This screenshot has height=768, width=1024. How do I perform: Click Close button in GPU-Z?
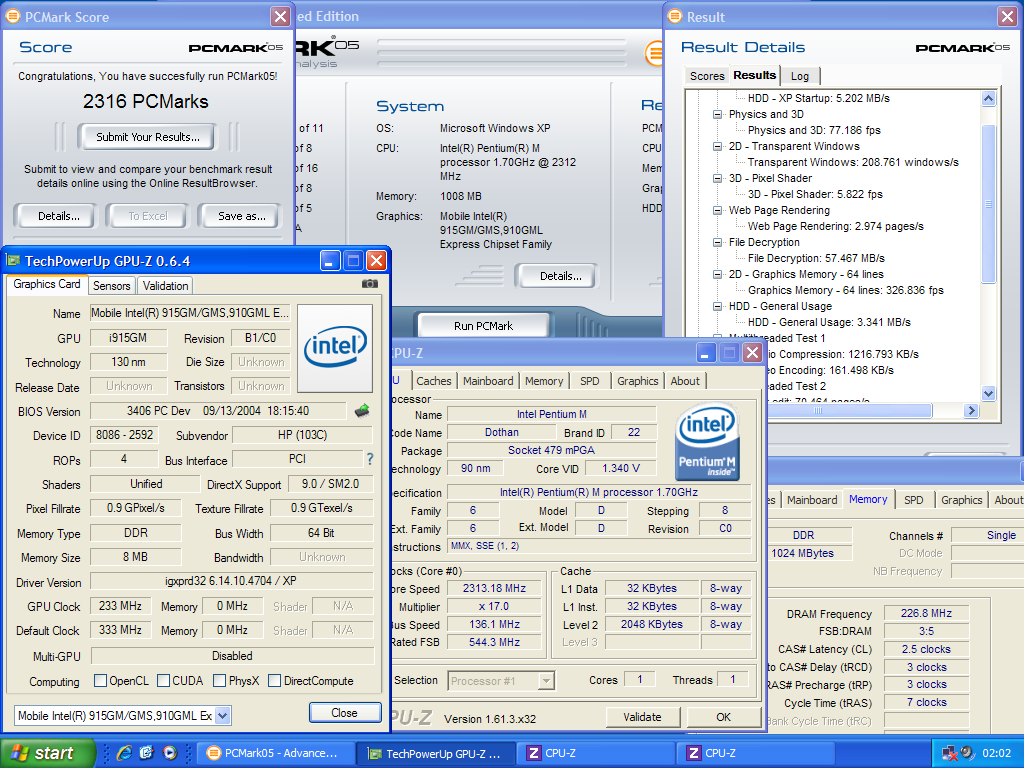(344, 712)
